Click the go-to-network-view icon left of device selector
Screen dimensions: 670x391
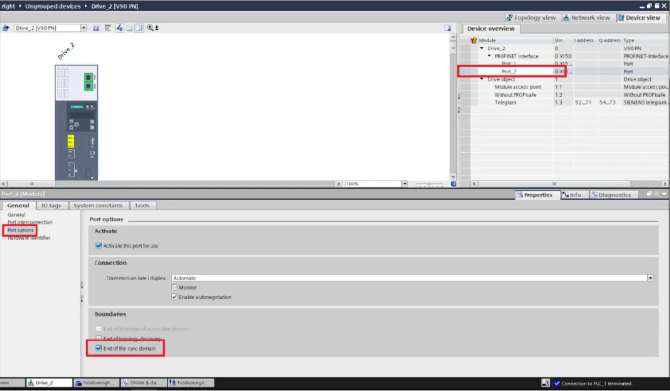click(6, 28)
